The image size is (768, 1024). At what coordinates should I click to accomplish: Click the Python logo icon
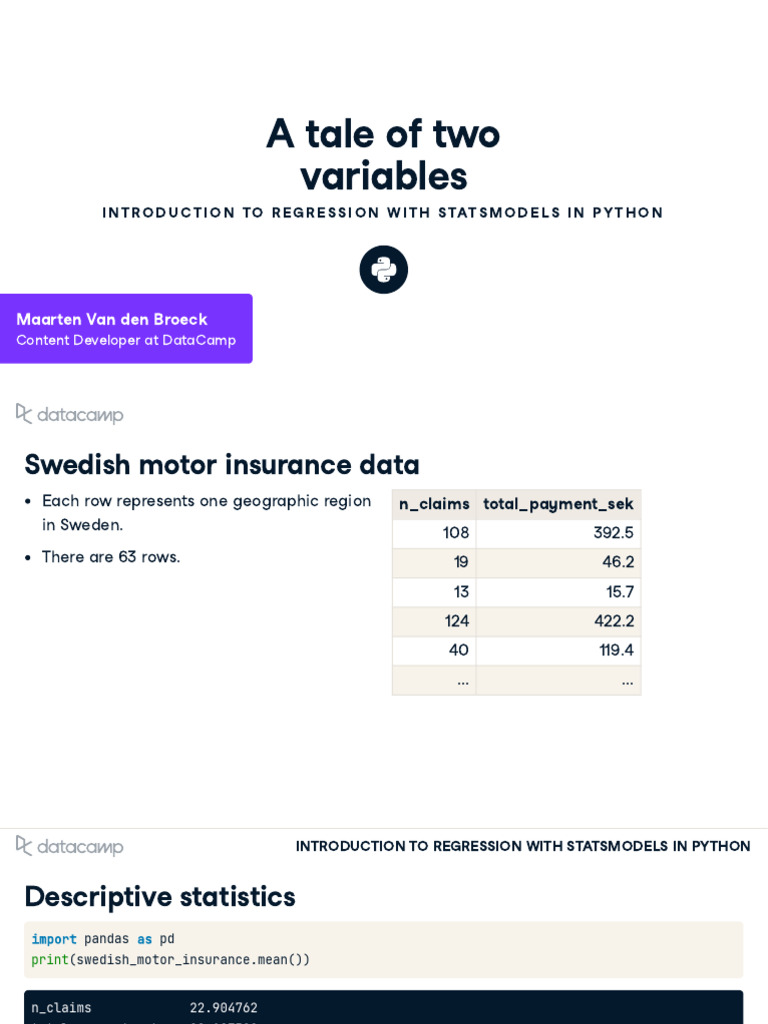(384, 270)
